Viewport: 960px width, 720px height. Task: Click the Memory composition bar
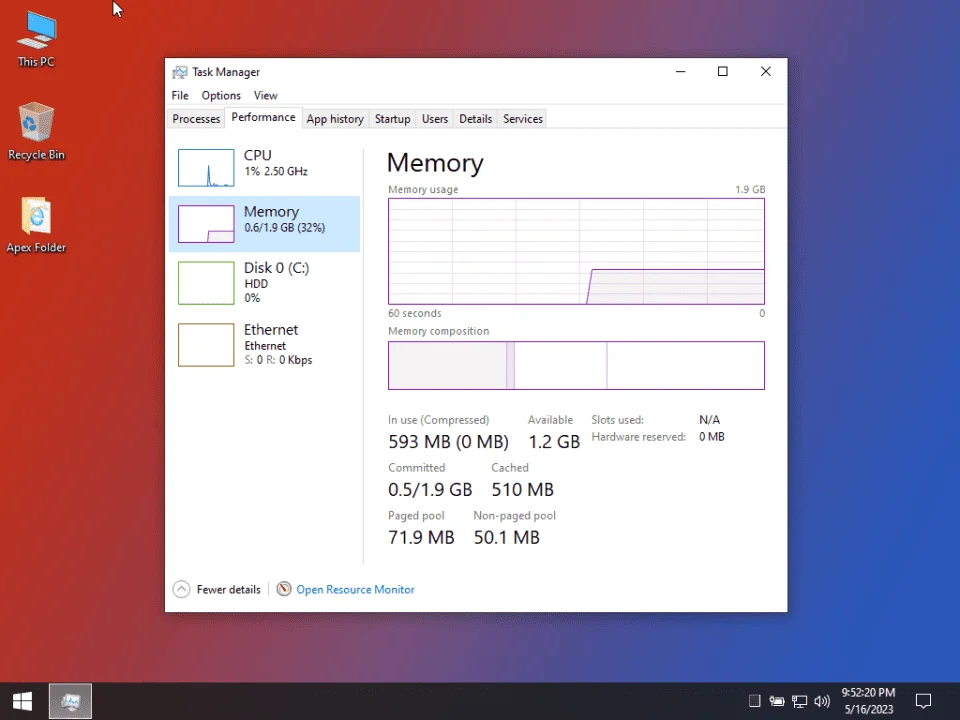tap(576, 366)
